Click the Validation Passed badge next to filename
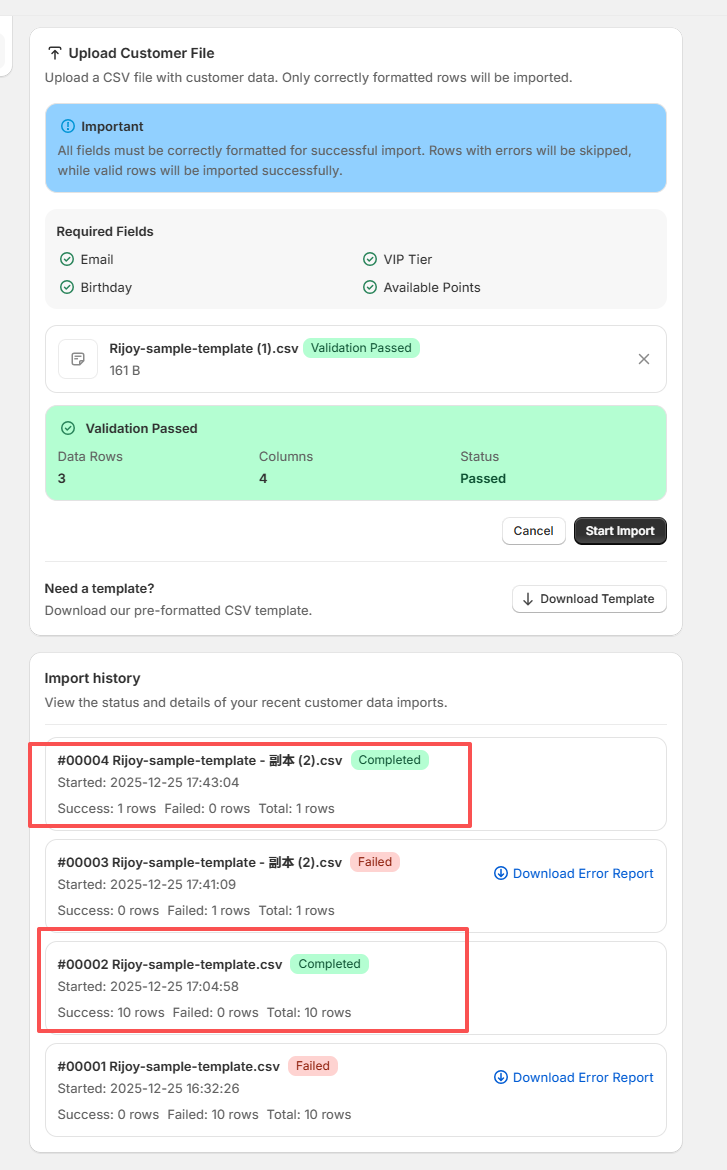 point(361,348)
